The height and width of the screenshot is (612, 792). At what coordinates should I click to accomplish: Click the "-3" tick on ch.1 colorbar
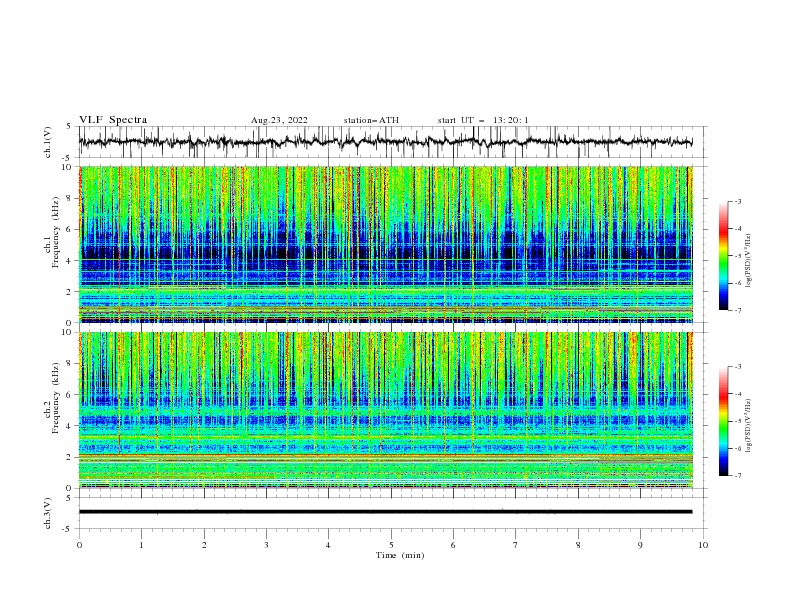click(x=737, y=201)
